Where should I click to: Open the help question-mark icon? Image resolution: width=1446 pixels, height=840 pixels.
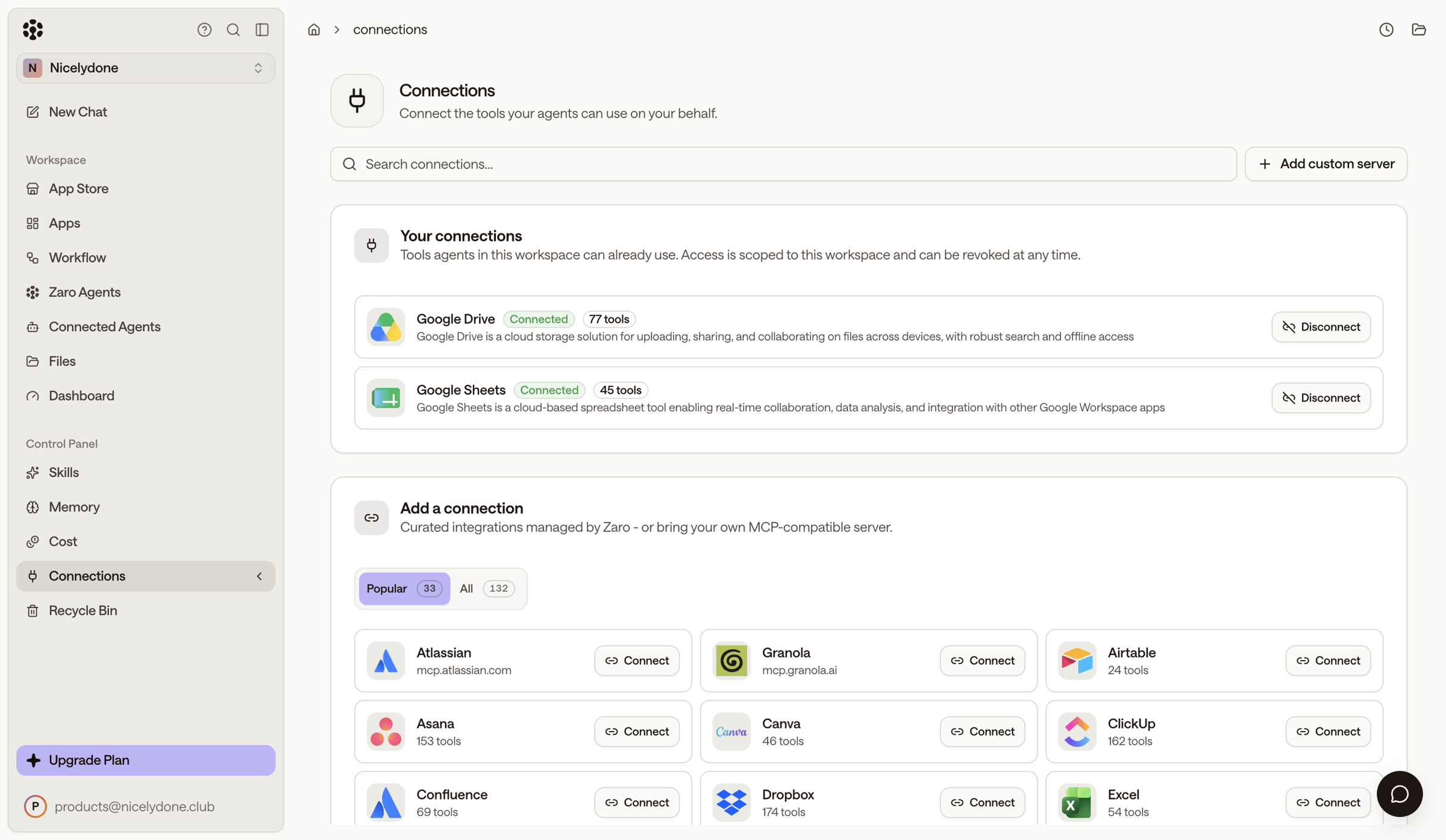[204, 30]
